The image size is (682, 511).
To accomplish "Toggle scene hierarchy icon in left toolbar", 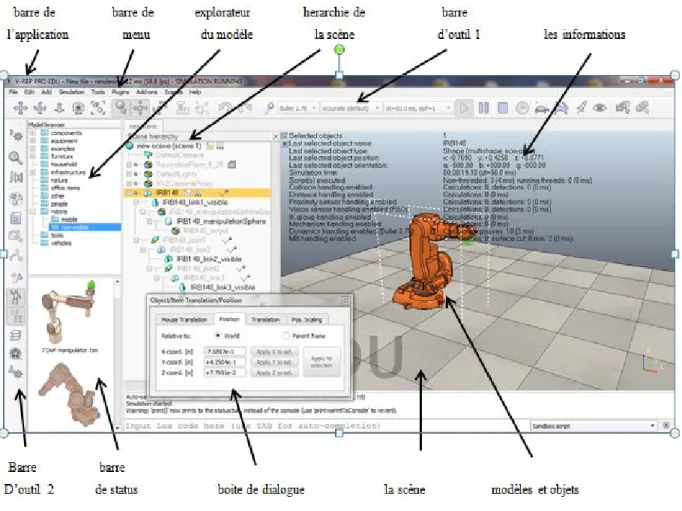I will [16, 316].
